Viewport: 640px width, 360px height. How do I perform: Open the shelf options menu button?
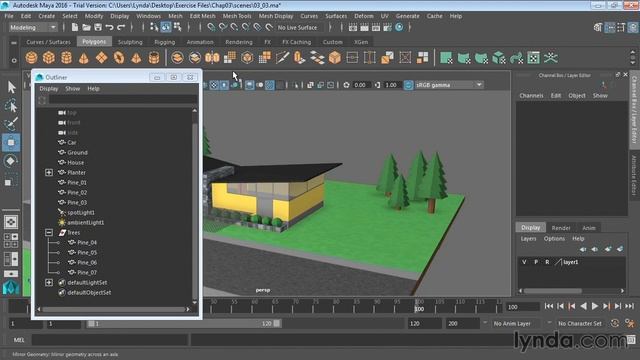point(14,60)
